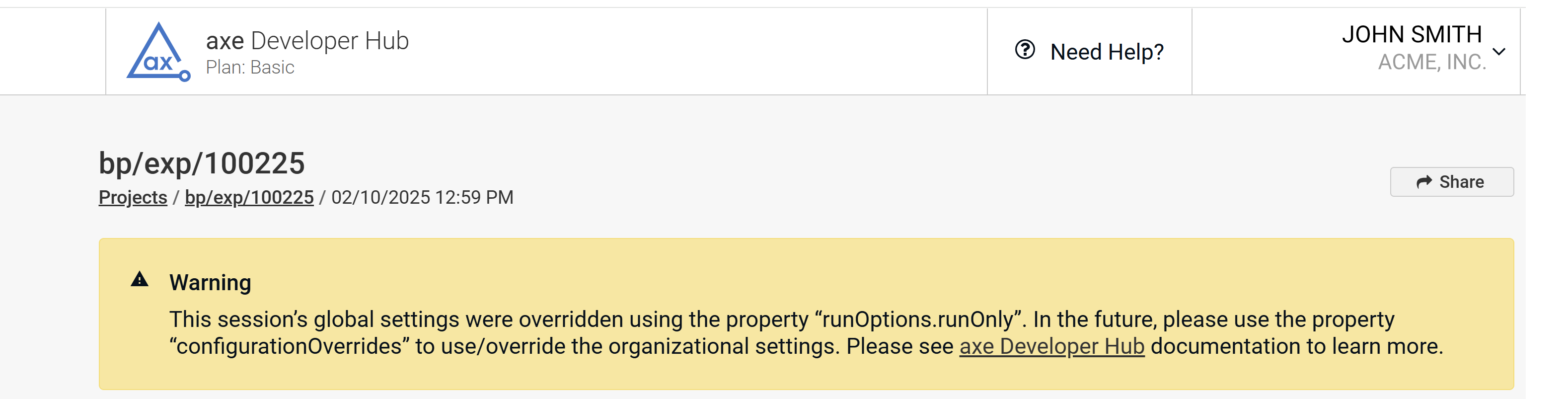Click the Share arrow icon
1568x399 pixels.
[x=1424, y=182]
